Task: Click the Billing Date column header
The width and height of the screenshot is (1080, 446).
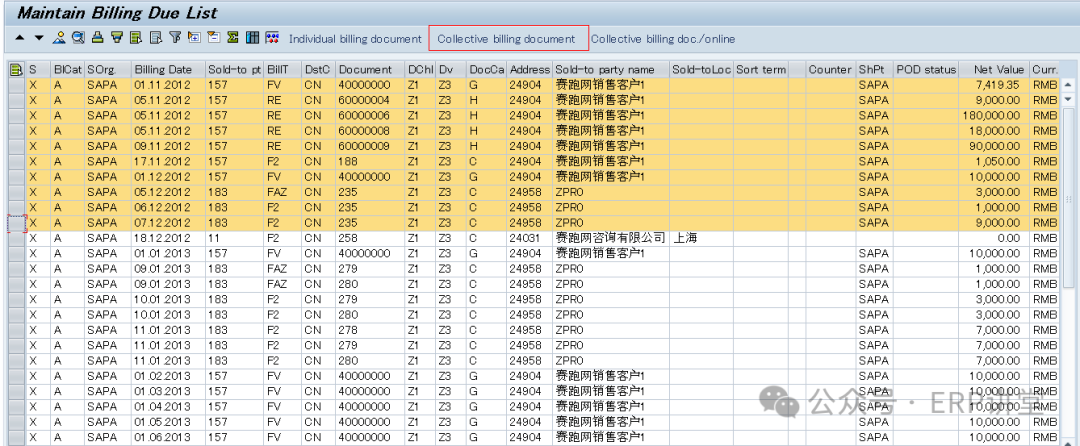Action: (163, 70)
